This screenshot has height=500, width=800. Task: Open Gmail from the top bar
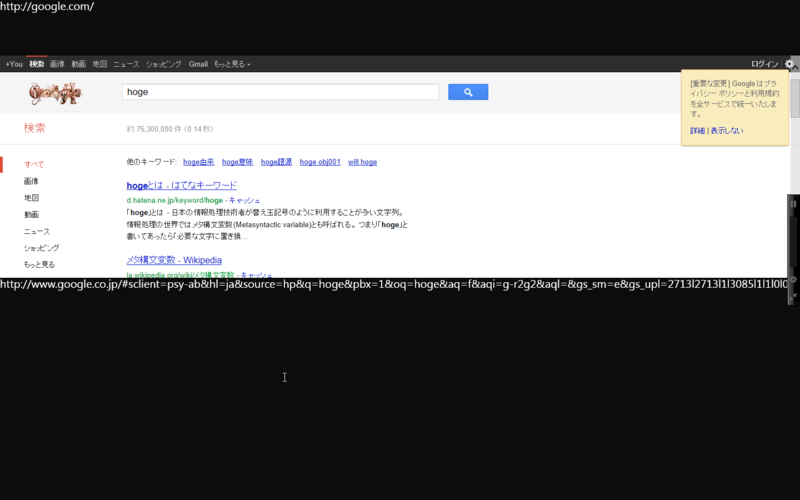pyautogui.click(x=198, y=64)
